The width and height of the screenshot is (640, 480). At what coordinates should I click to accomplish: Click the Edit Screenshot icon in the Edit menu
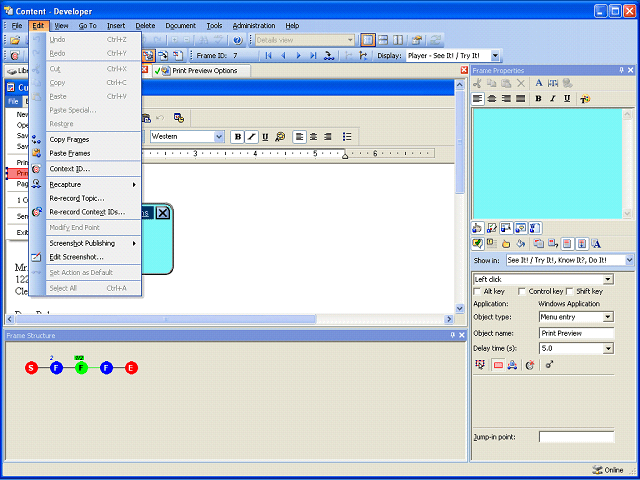point(36,257)
